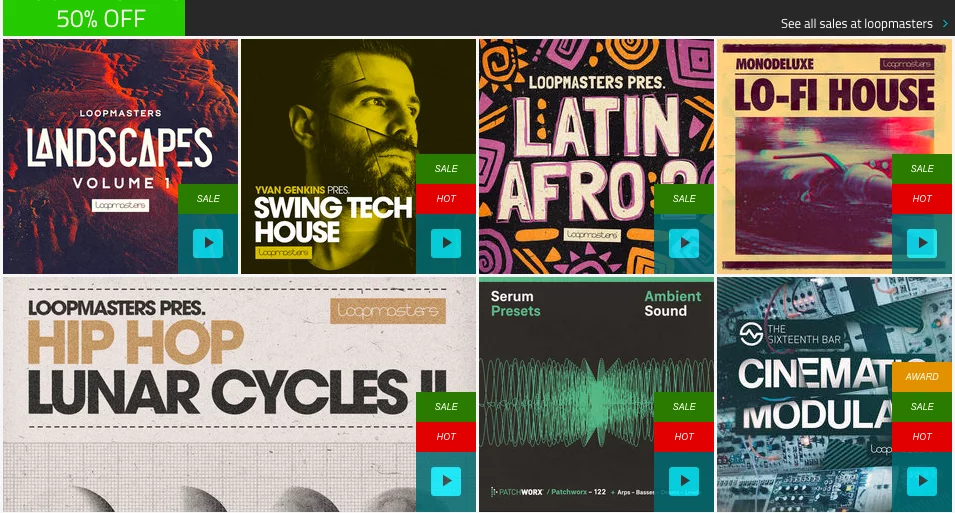Open See all sales at loopmasters link
This screenshot has width=955, height=513.
856,24
